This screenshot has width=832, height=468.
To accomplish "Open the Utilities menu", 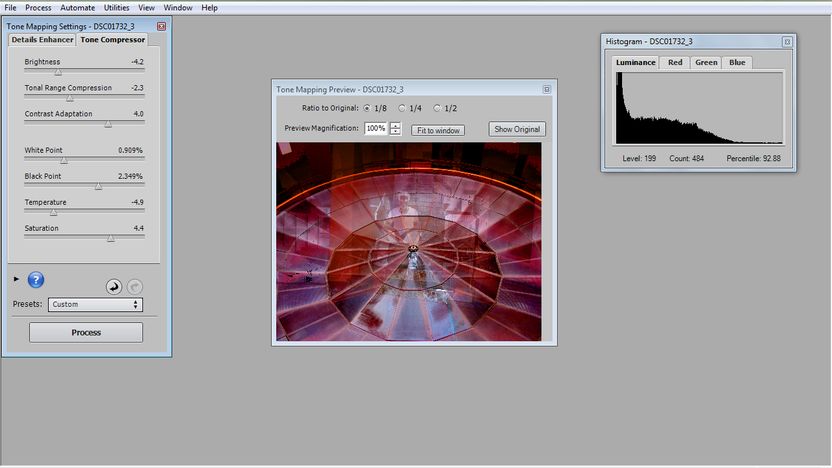I will [x=116, y=8].
